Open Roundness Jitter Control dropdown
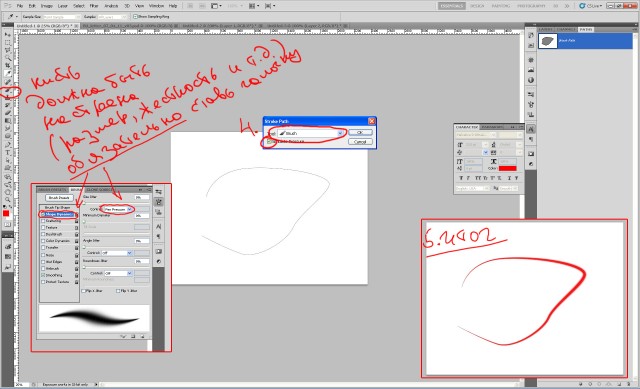Screen dimensions: 640x389 click(119, 273)
